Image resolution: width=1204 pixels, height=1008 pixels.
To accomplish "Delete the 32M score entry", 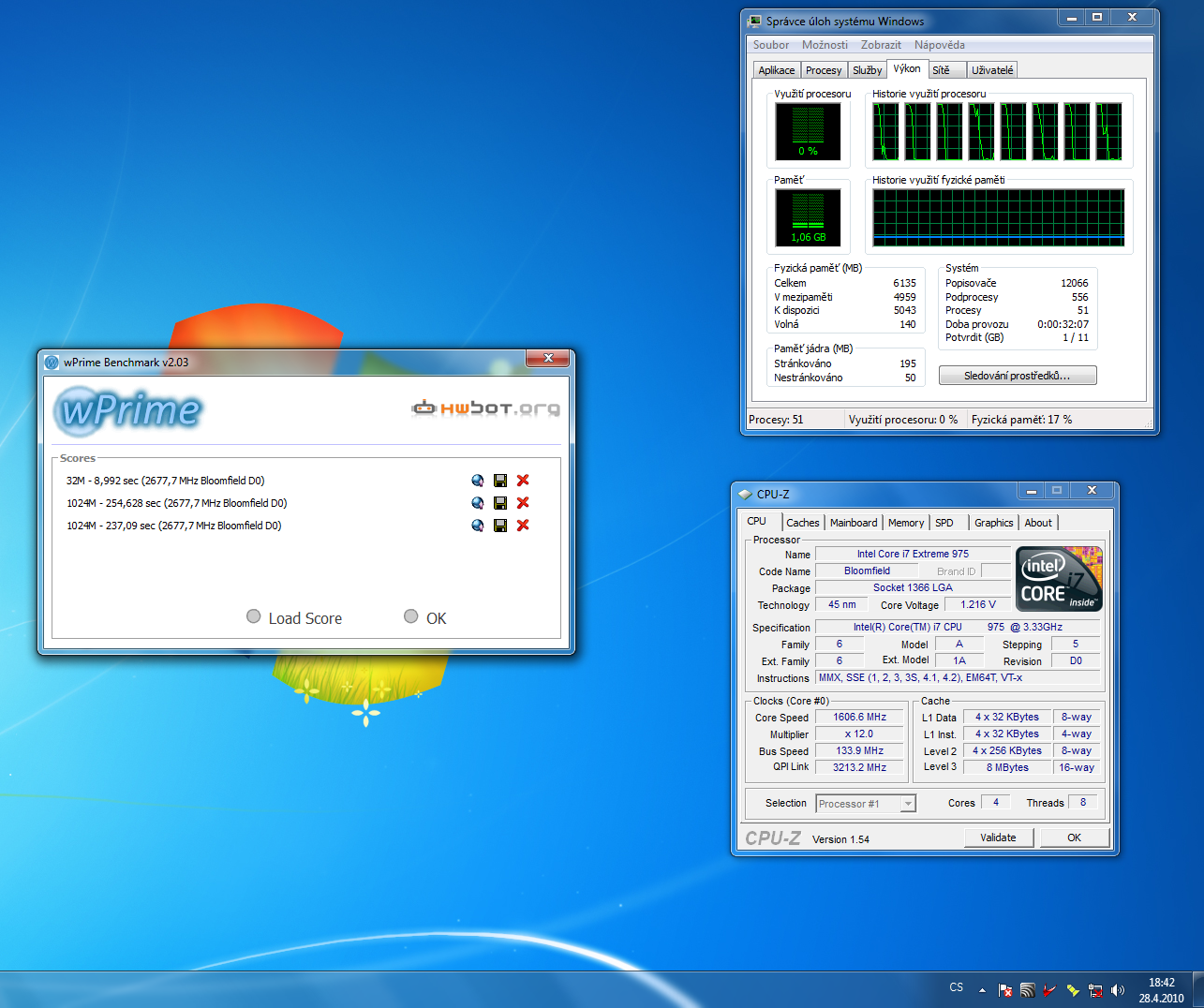I will tap(523, 481).
